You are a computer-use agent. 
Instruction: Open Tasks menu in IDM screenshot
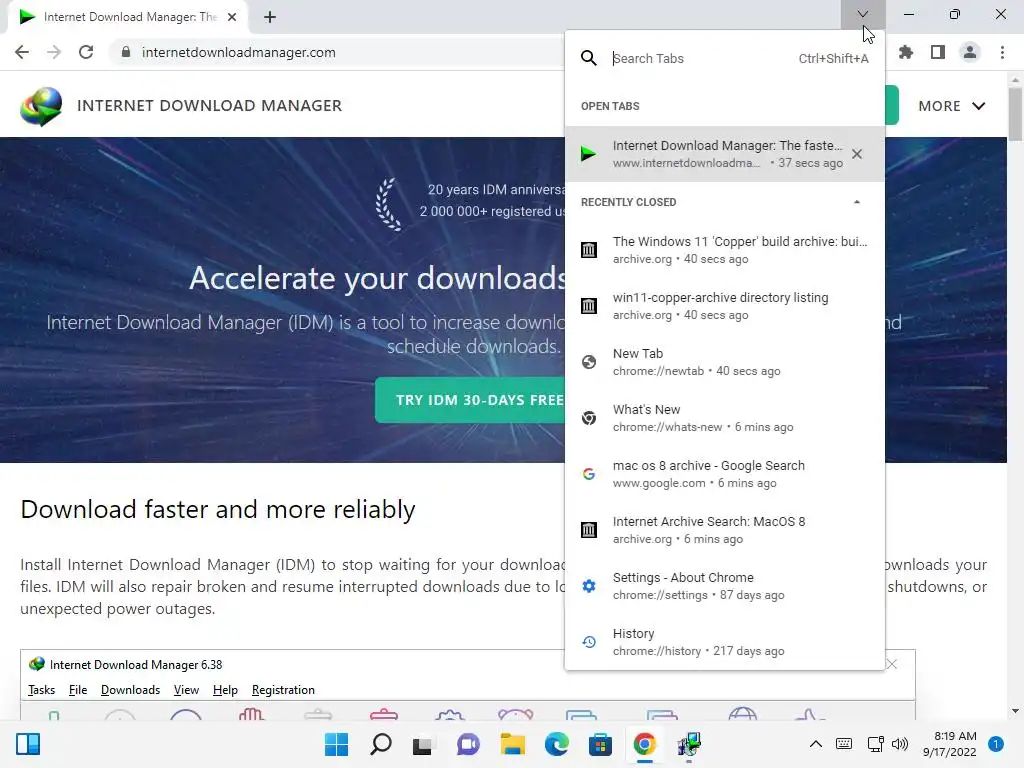[x=41, y=690]
